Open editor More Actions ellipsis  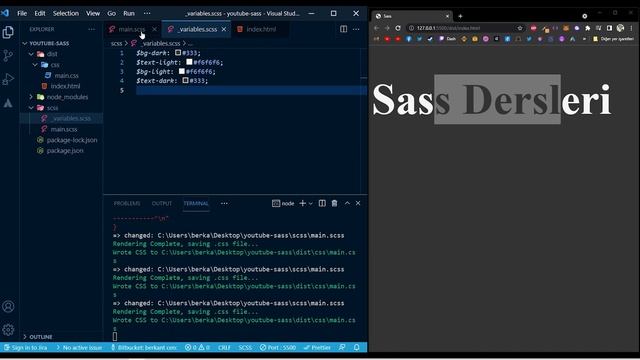tap(356, 29)
